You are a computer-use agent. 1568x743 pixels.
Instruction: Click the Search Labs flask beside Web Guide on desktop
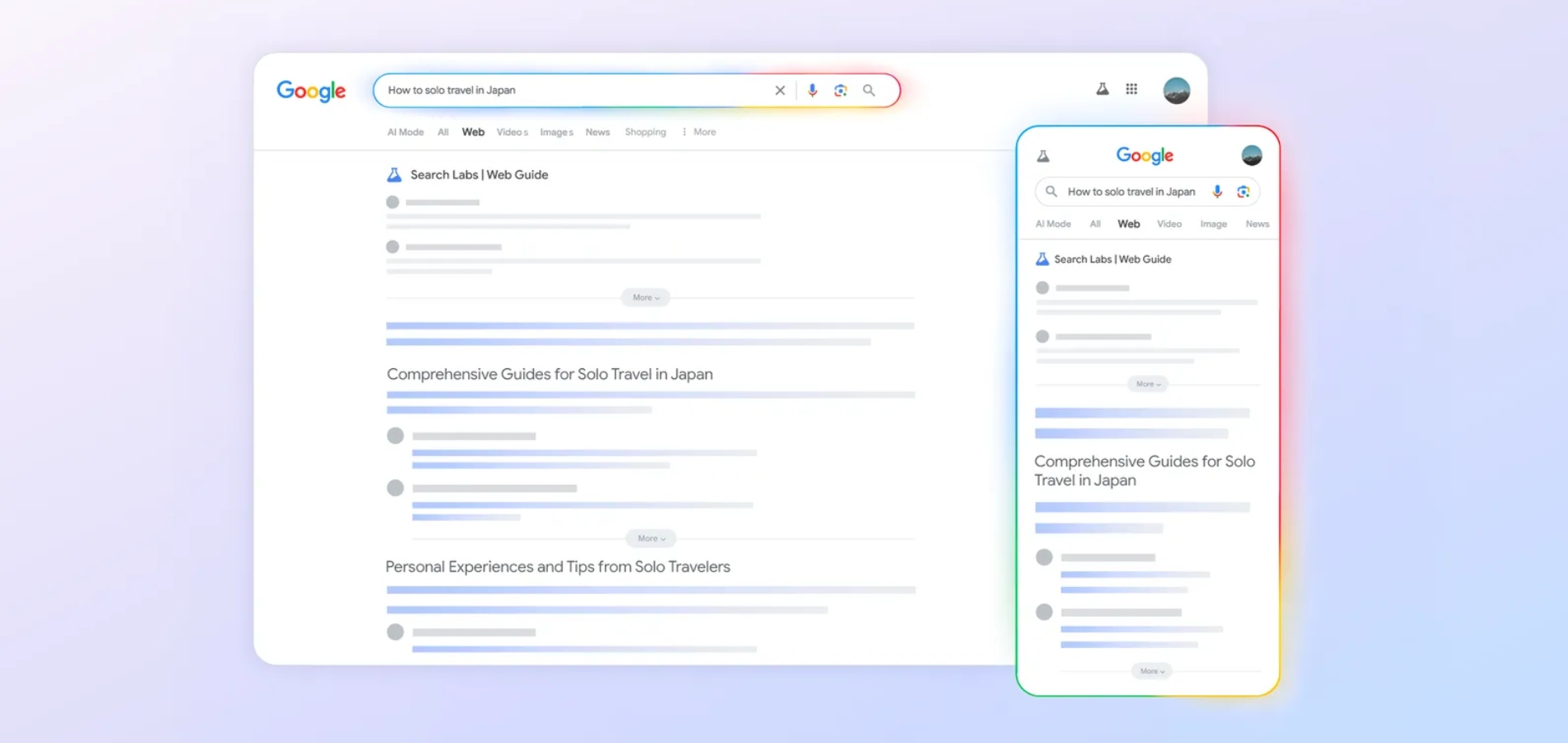(x=394, y=175)
